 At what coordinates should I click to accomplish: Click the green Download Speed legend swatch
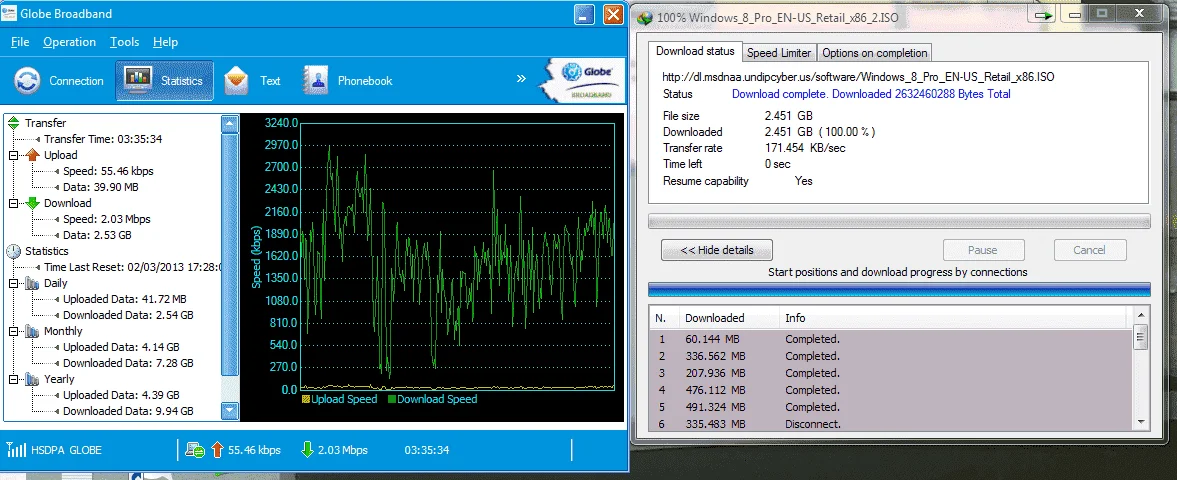[392, 400]
